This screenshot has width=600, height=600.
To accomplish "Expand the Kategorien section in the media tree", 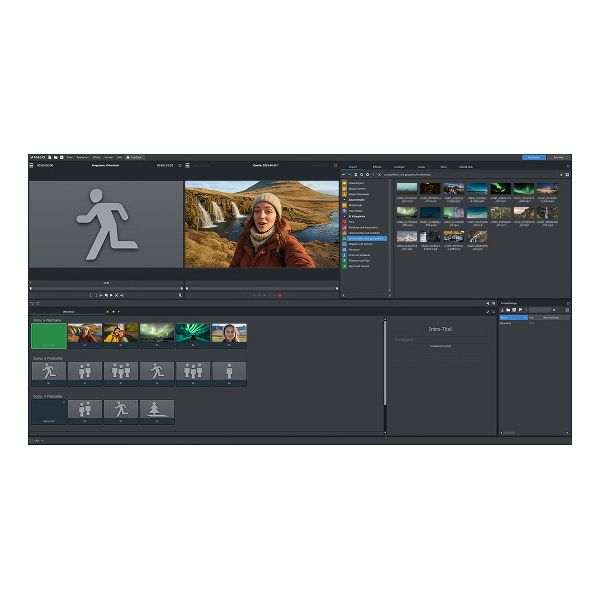I will pos(357,216).
